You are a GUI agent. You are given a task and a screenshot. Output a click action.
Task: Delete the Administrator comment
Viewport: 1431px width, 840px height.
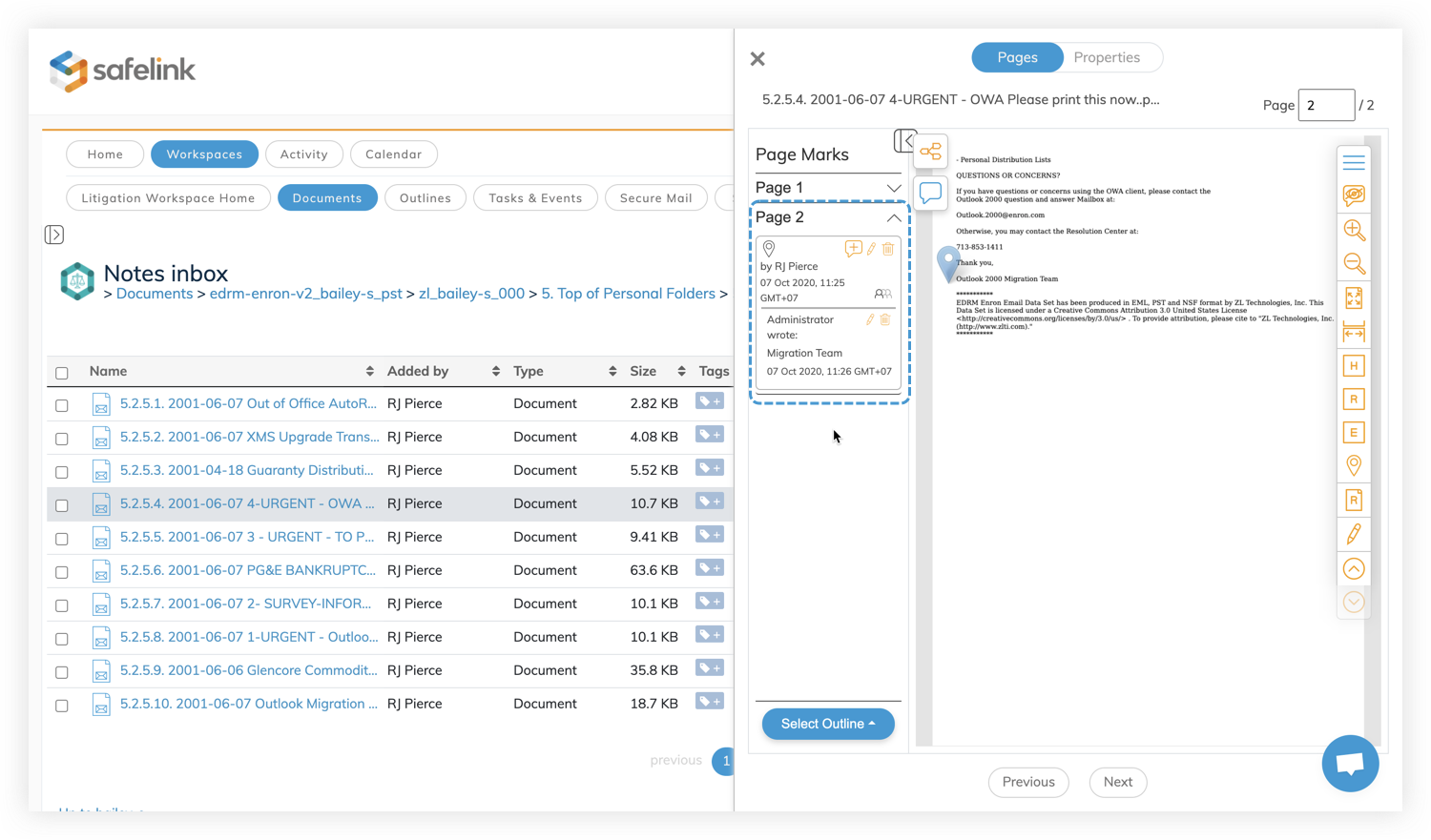click(x=885, y=320)
